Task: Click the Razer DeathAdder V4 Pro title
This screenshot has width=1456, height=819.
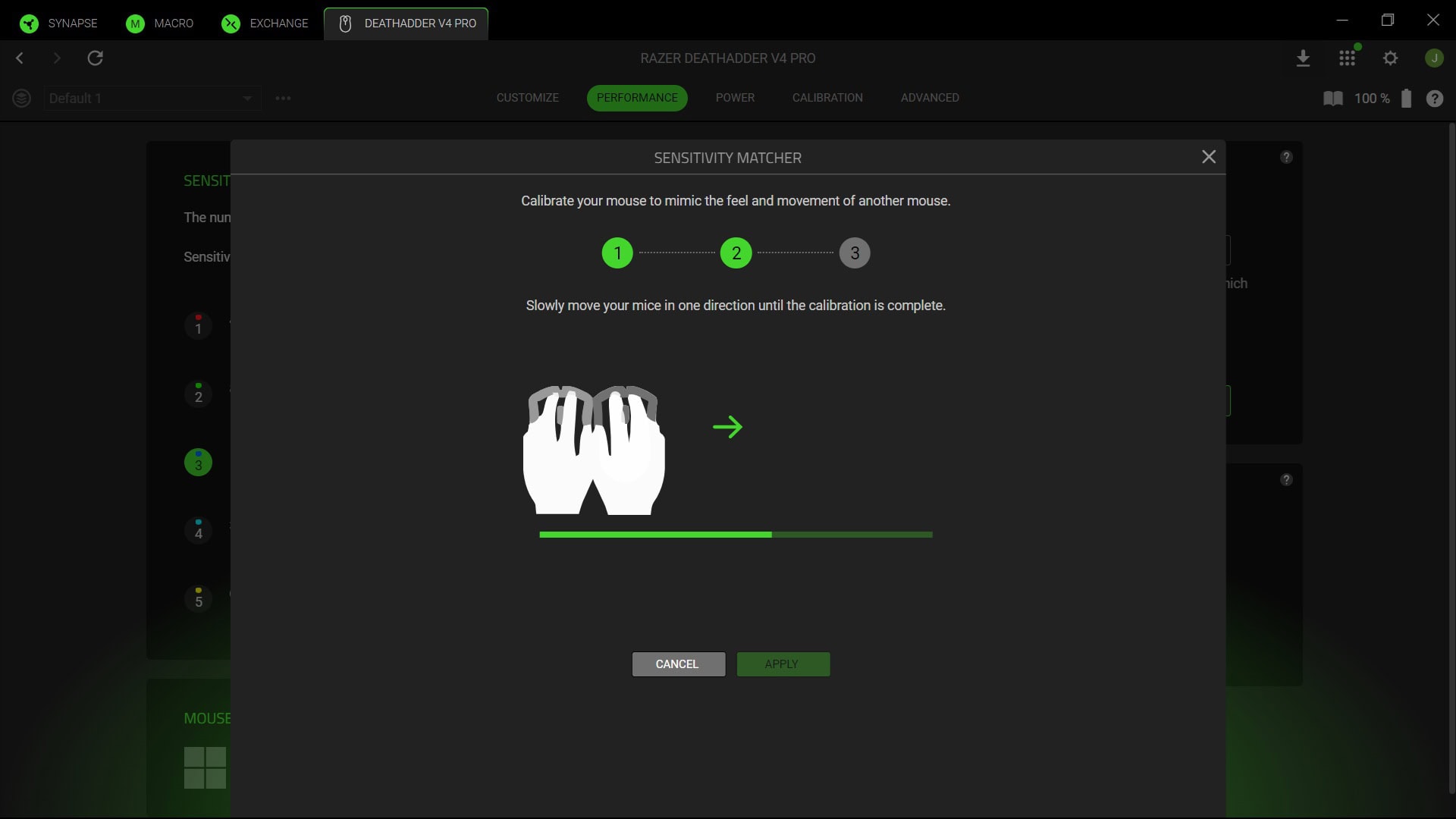Action: click(728, 58)
